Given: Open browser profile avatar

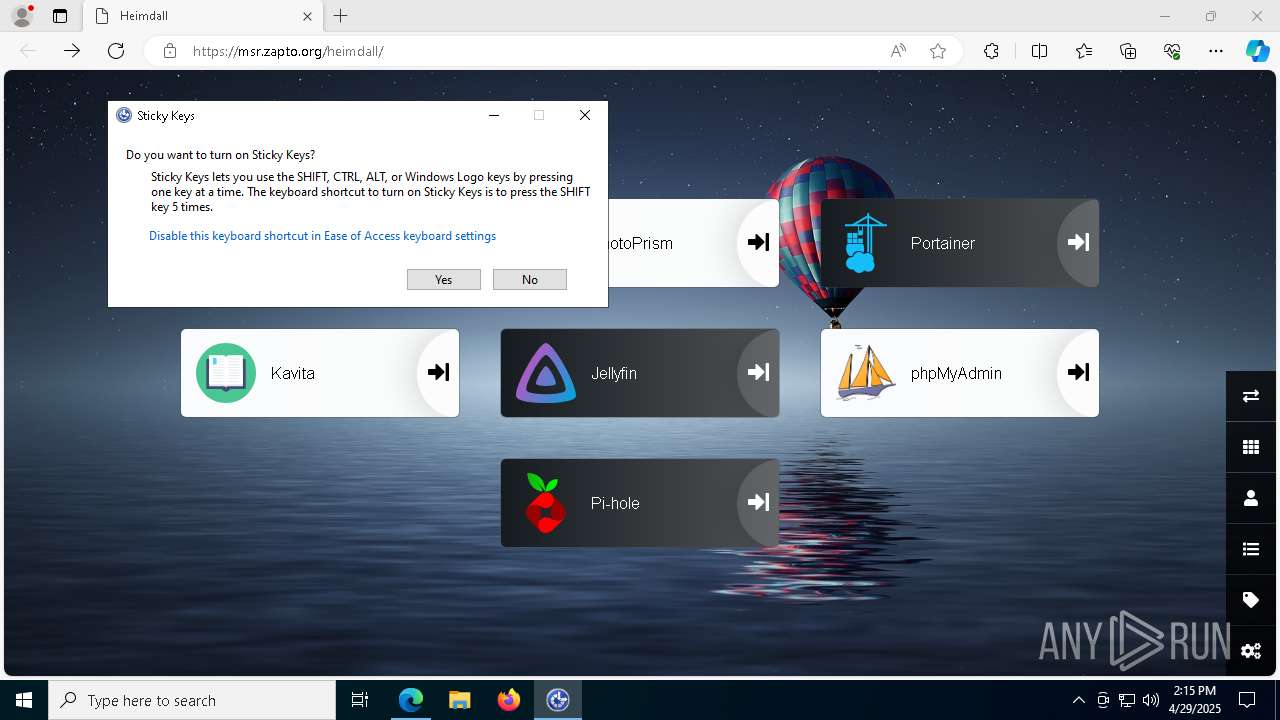Looking at the screenshot, I should [21, 16].
